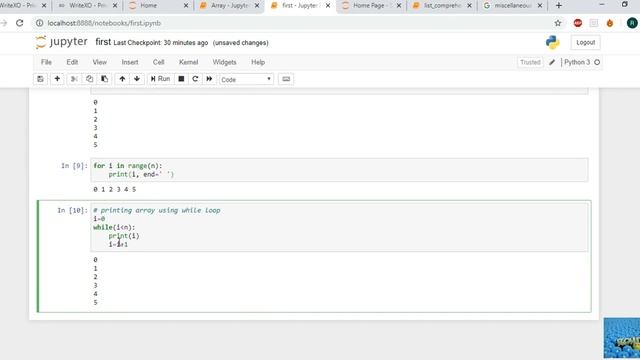Restart the kernel with the circular arrow icon
Image resolution: width=640 pixels, height=360 pixels.
(195, 79)
